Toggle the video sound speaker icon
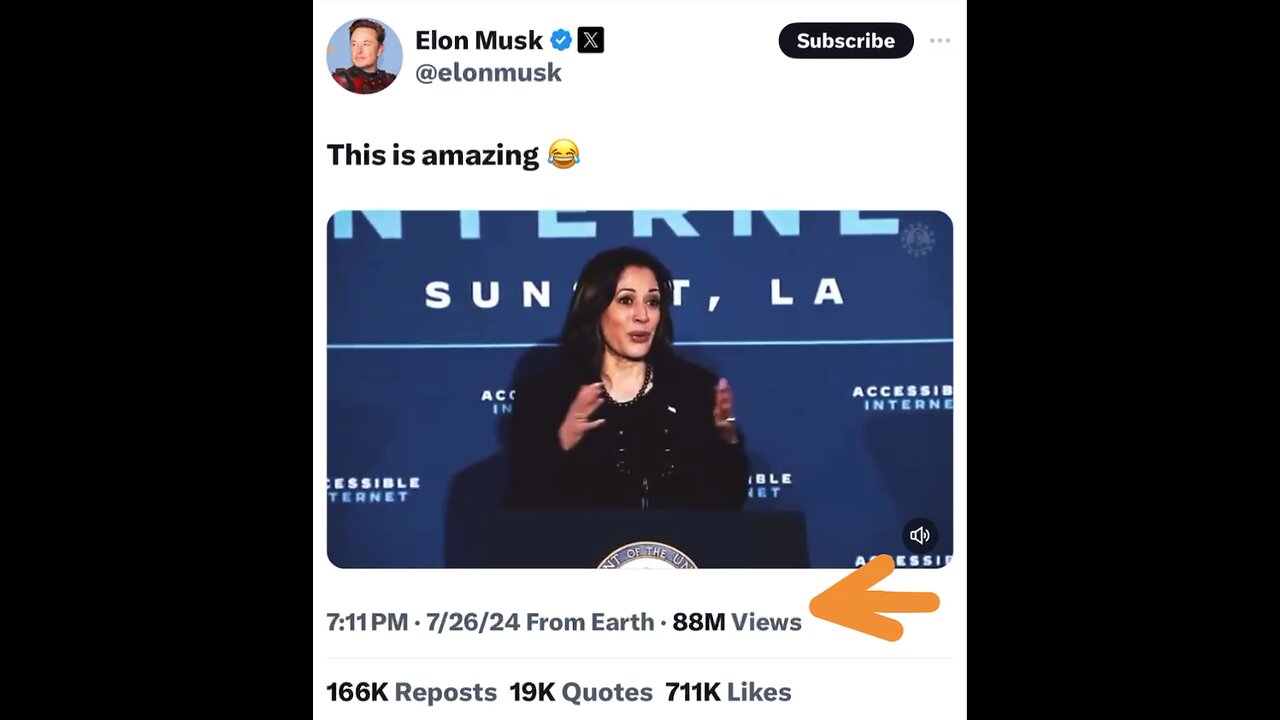 coord(920,535)
